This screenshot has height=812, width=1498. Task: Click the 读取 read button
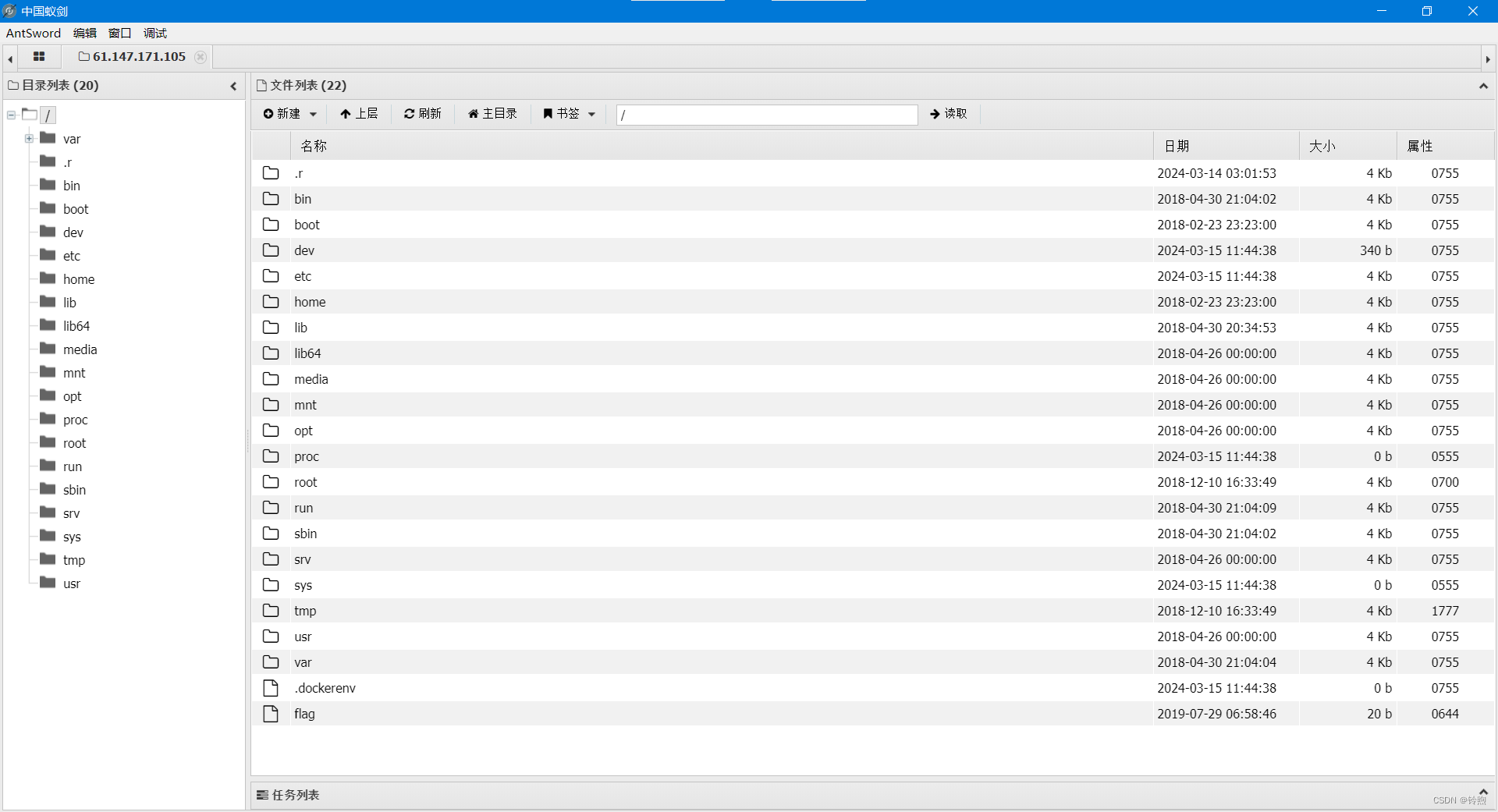(x=948, y=114)
